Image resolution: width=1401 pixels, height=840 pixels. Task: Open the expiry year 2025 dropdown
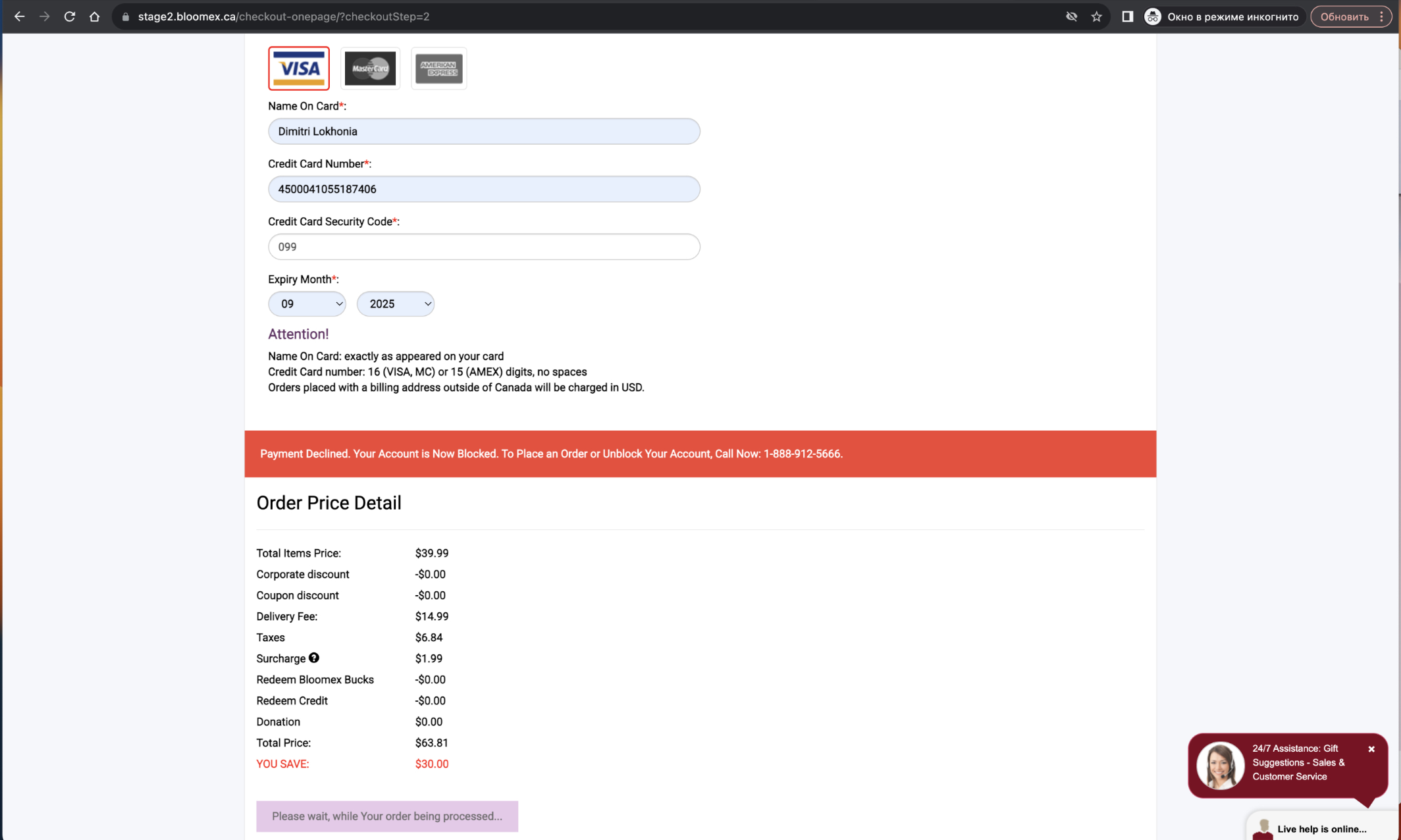tap(396, 303)
